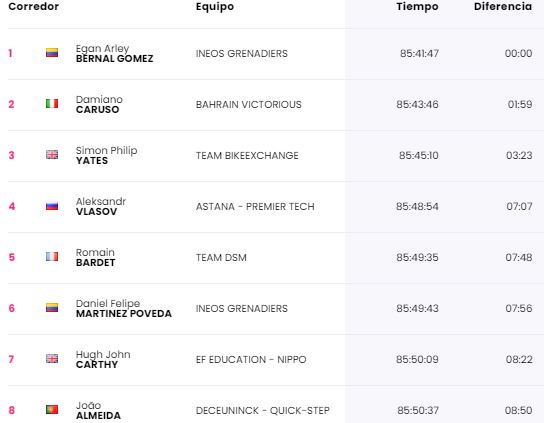Click the Russian flag next to Aleksandr Vlasov
Viewport: 560px width, 423px height.
click(52, 206)
